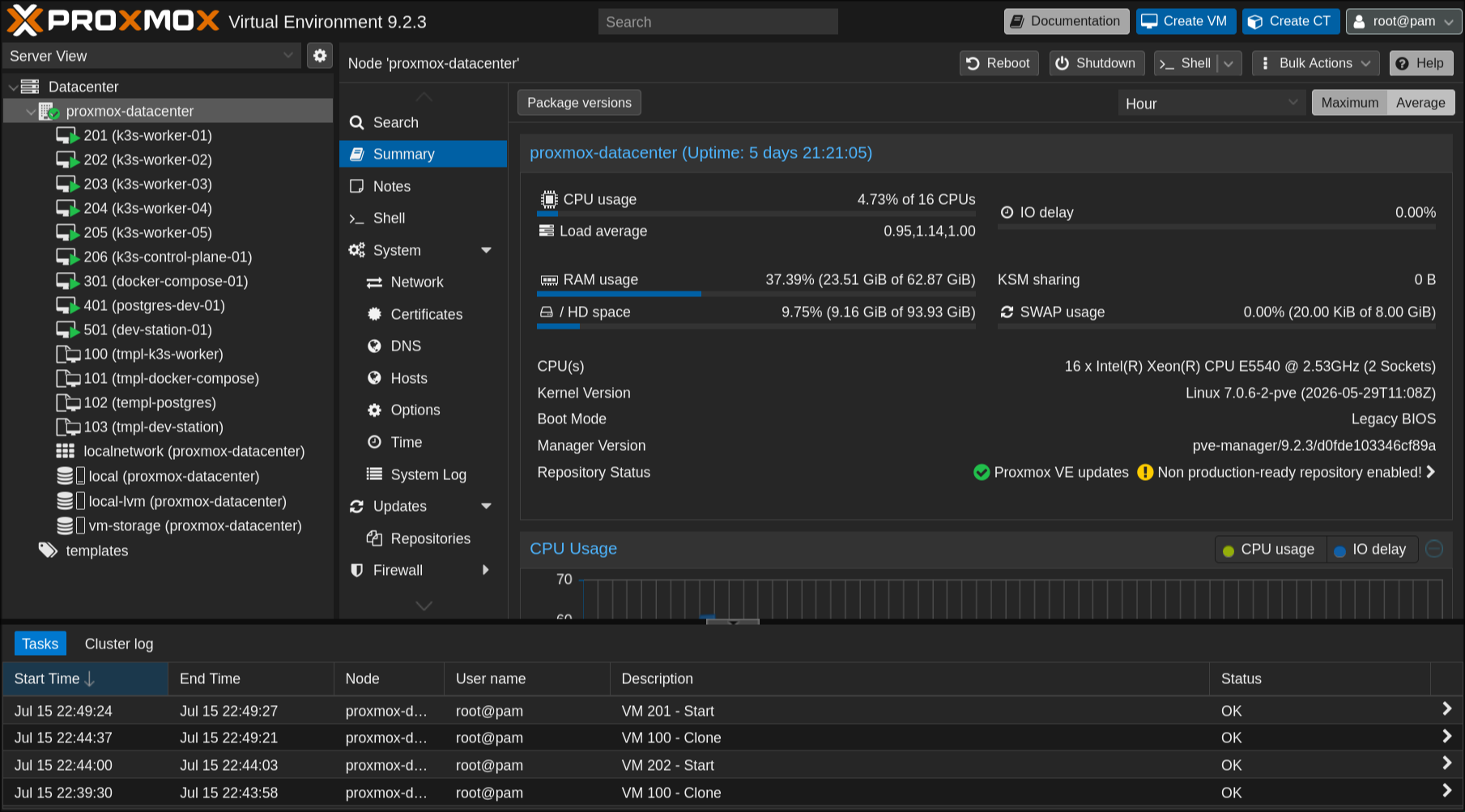Click the templates tag icon
This screenshot has height=812, width=1465.
[48, 551]
